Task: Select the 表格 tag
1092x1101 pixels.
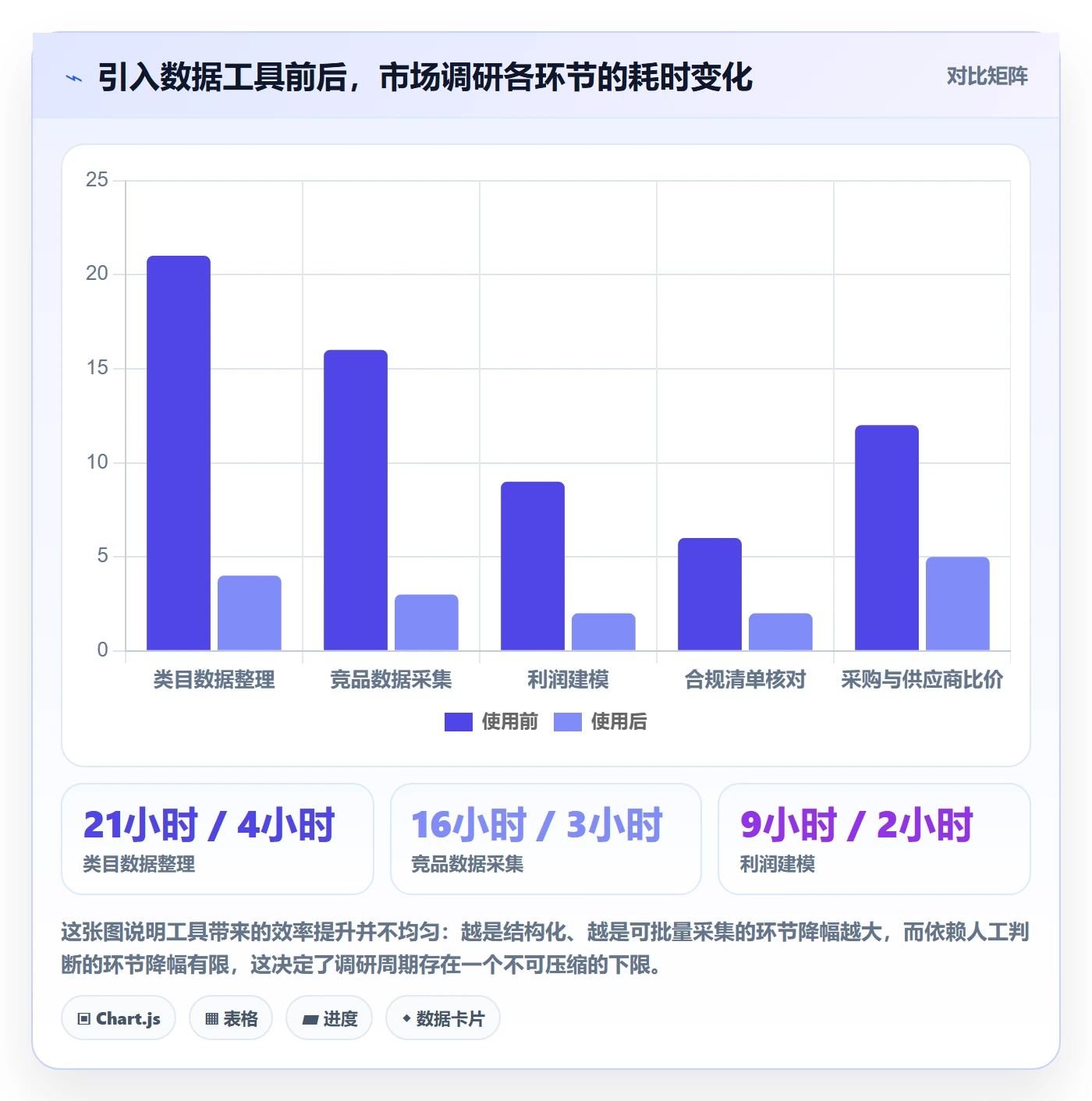Action: pos(231,1018)
